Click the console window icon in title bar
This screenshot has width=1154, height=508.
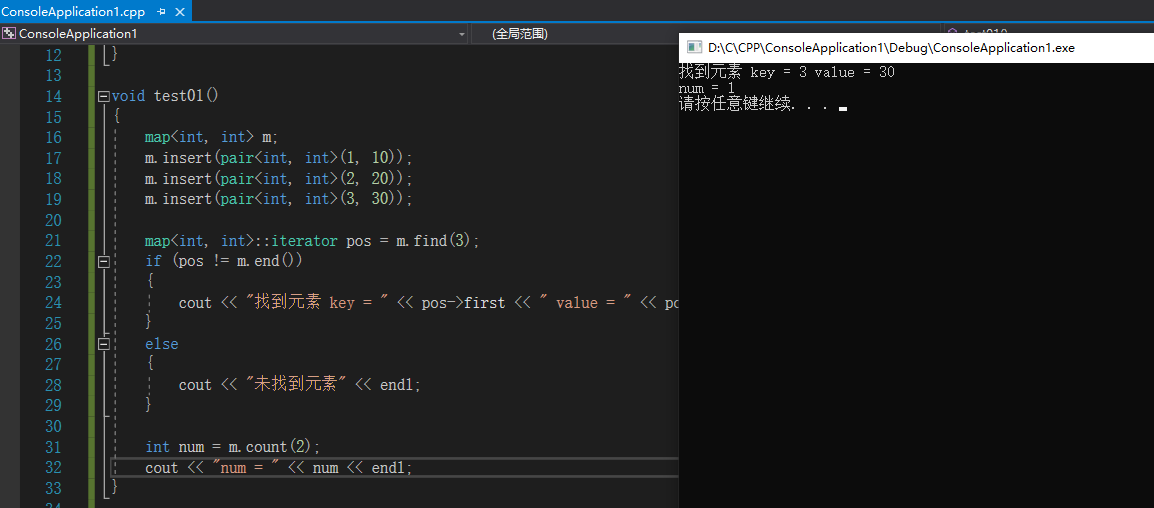tap(694, 47)
